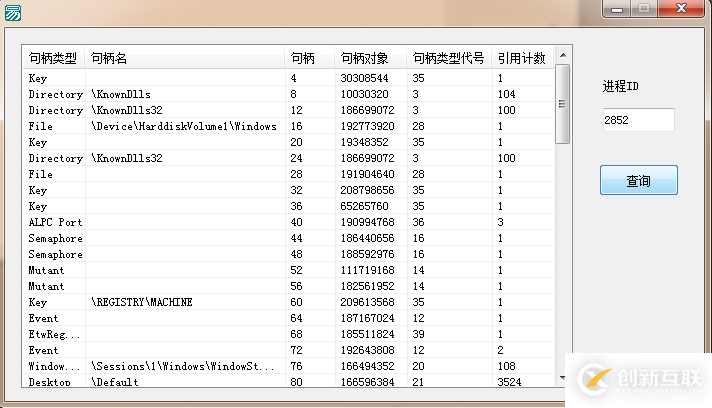Click the disabled maximize button
The image size is (712, 408).
(643, 9)
